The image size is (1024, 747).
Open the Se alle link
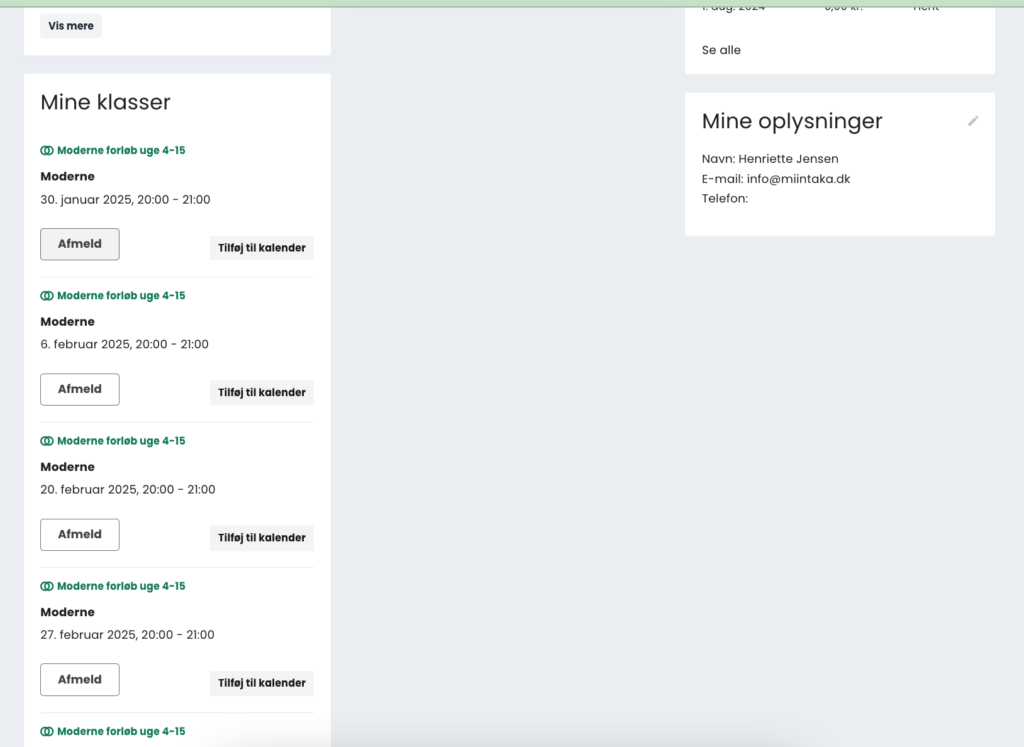pyautogui.click(x=721, y=50)
